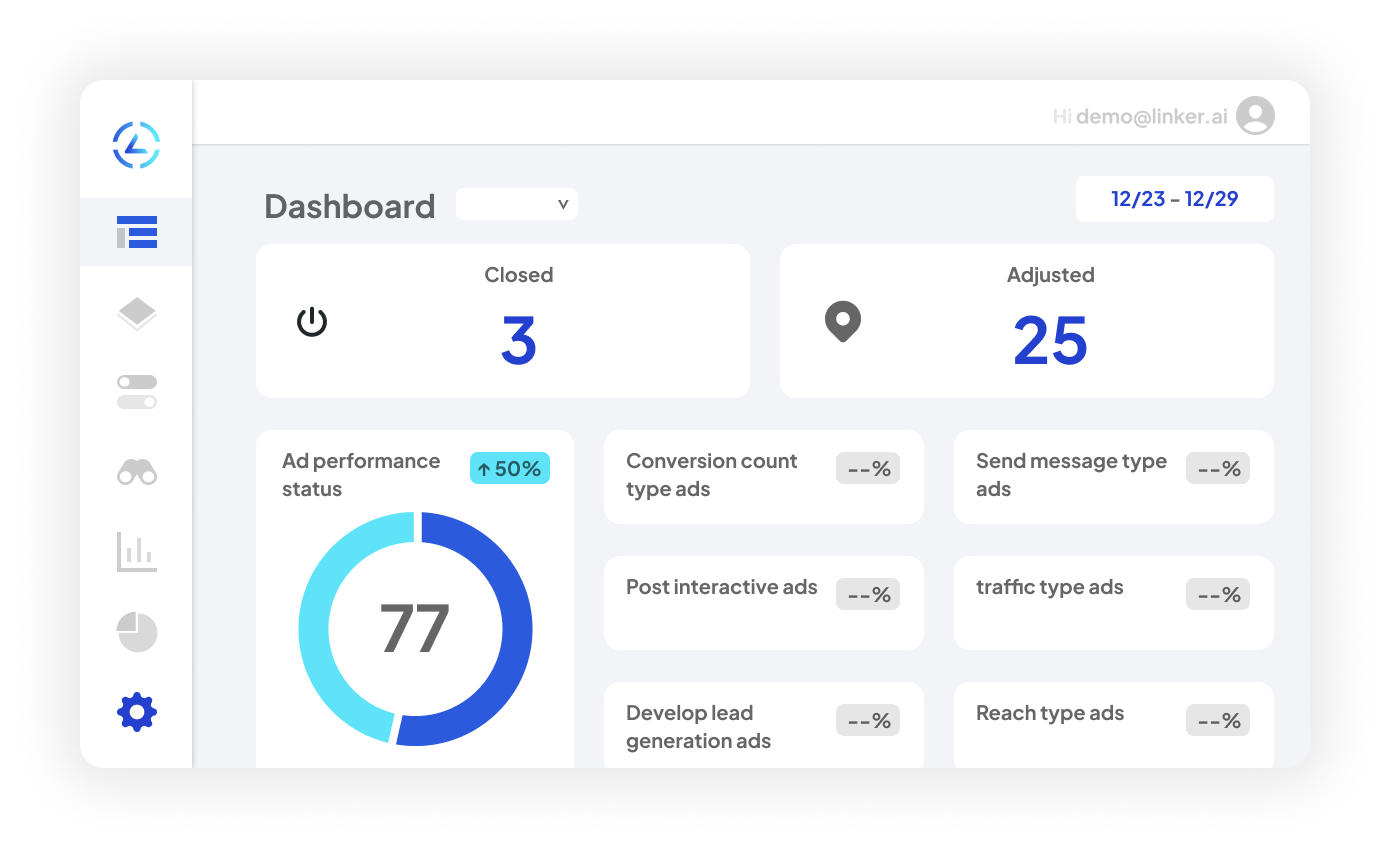Open Conversion count type ads card
Screen dimensions: 1390x848
tap(764, 477)
